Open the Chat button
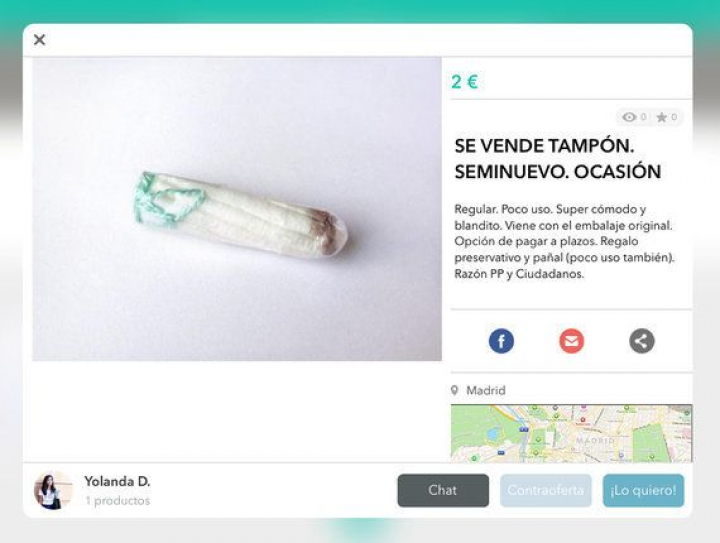 coord(443,490)
